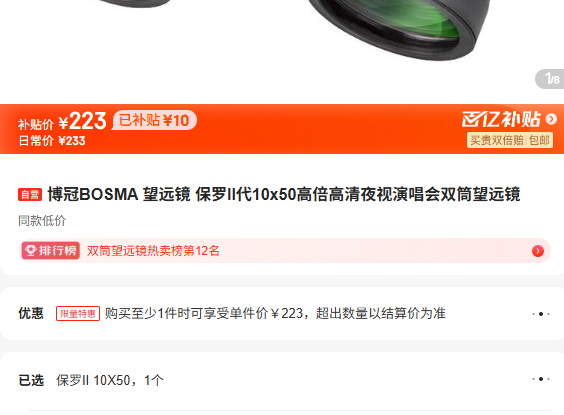Click the 补贴价 ¥223 price
Screen dimensions: 564x415
point(62,121)
